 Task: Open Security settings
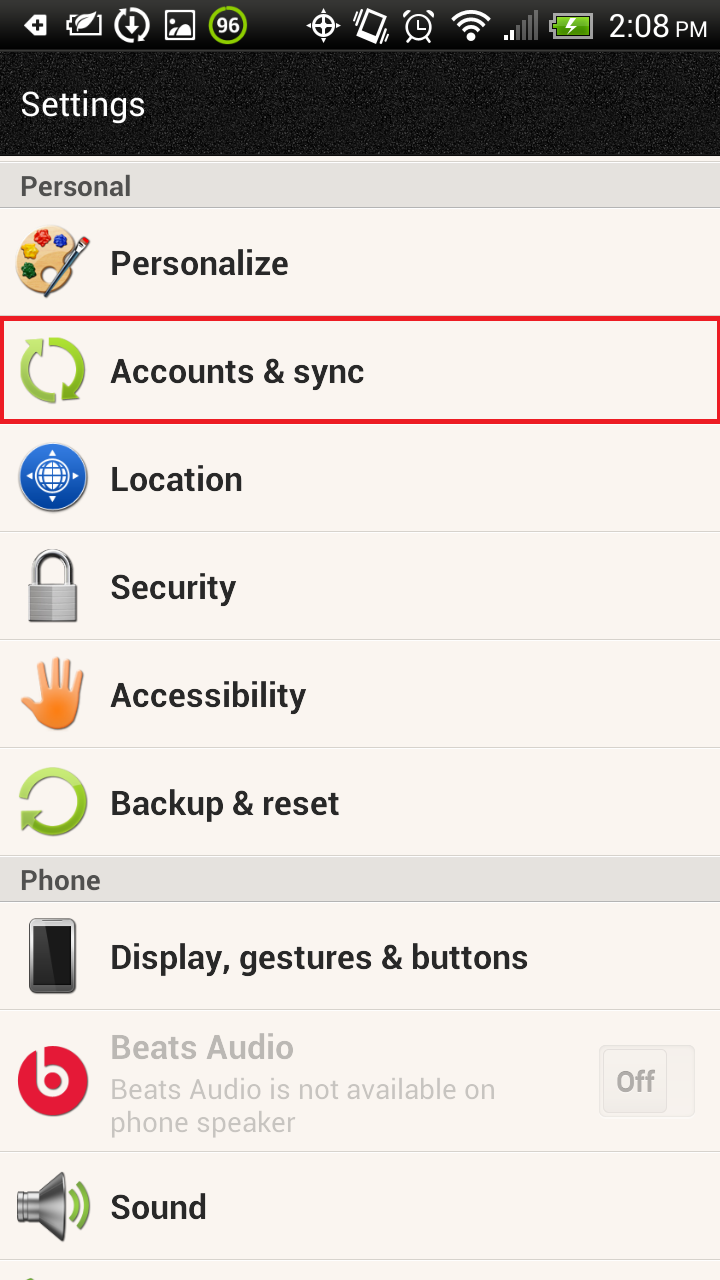coord(360,586)
